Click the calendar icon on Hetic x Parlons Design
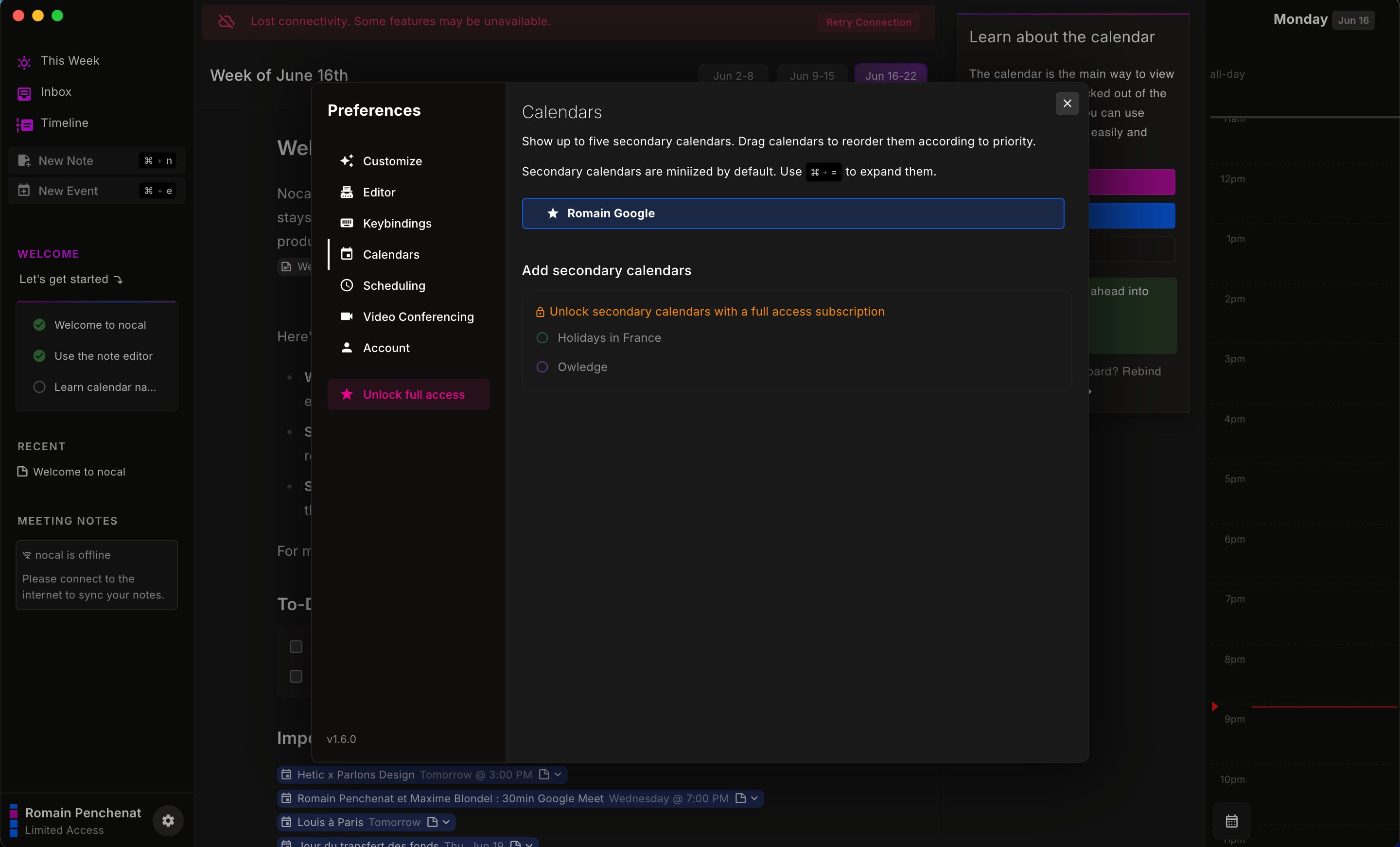 tap(286, 774)
